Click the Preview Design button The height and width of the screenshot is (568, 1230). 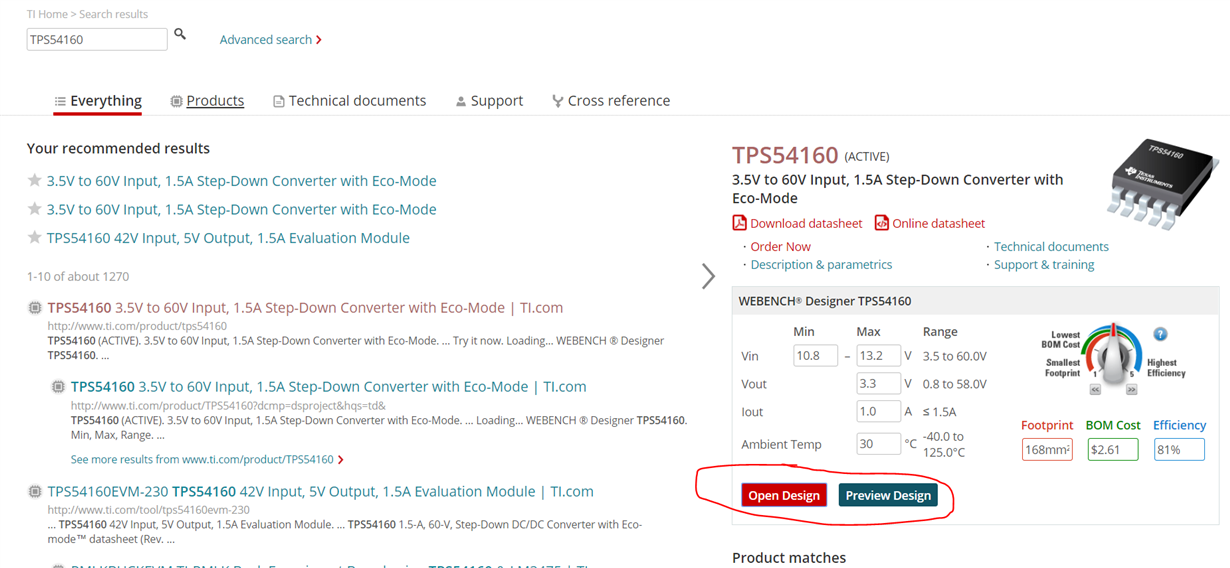[x=888, y=495]
